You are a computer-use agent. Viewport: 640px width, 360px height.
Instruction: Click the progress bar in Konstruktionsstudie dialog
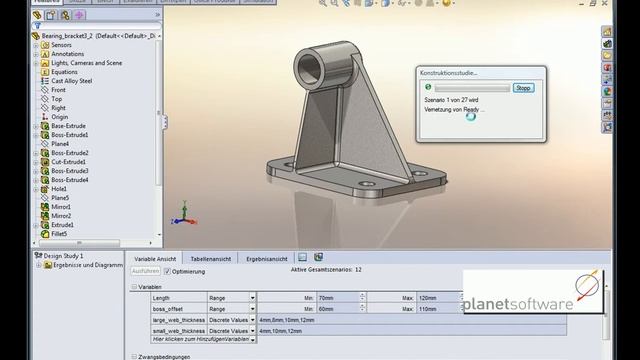pos(472,88)
